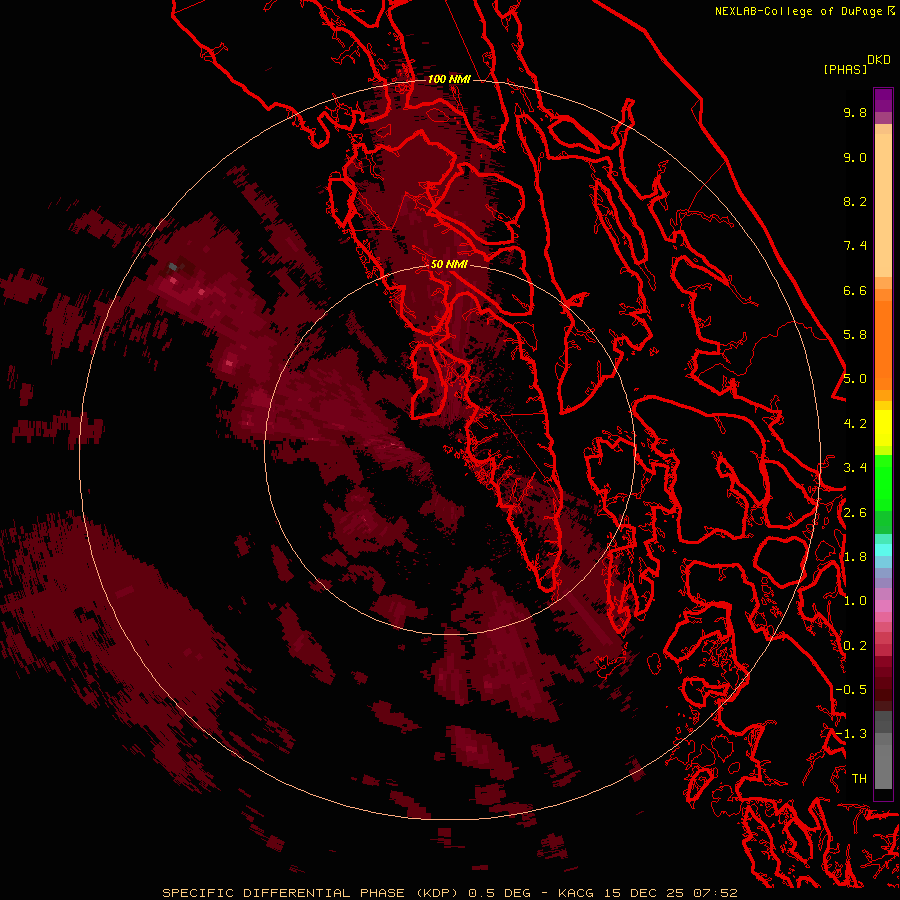Click the 4.2 value on the color scale
The image size is (900, 900).
point(855,424)
